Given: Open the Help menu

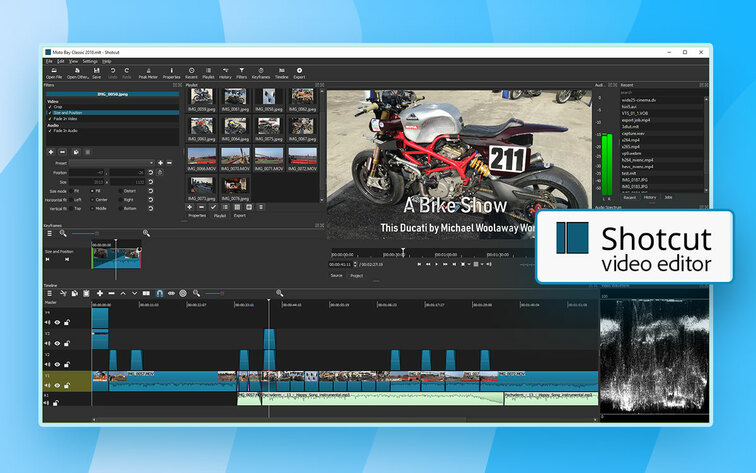Looking at the screenshot, I should coord(107,61).
